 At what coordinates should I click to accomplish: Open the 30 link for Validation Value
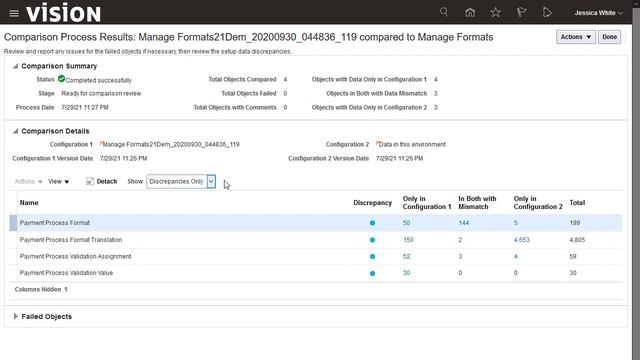point(406,273)
